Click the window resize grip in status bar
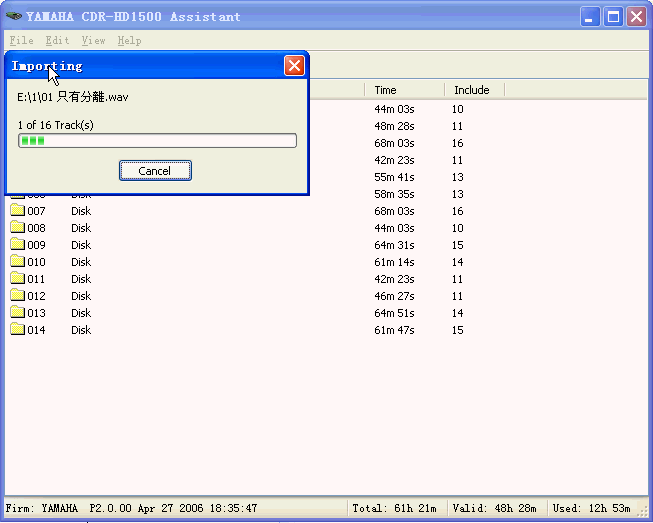 pyautogui.click(x=644, y=511)
